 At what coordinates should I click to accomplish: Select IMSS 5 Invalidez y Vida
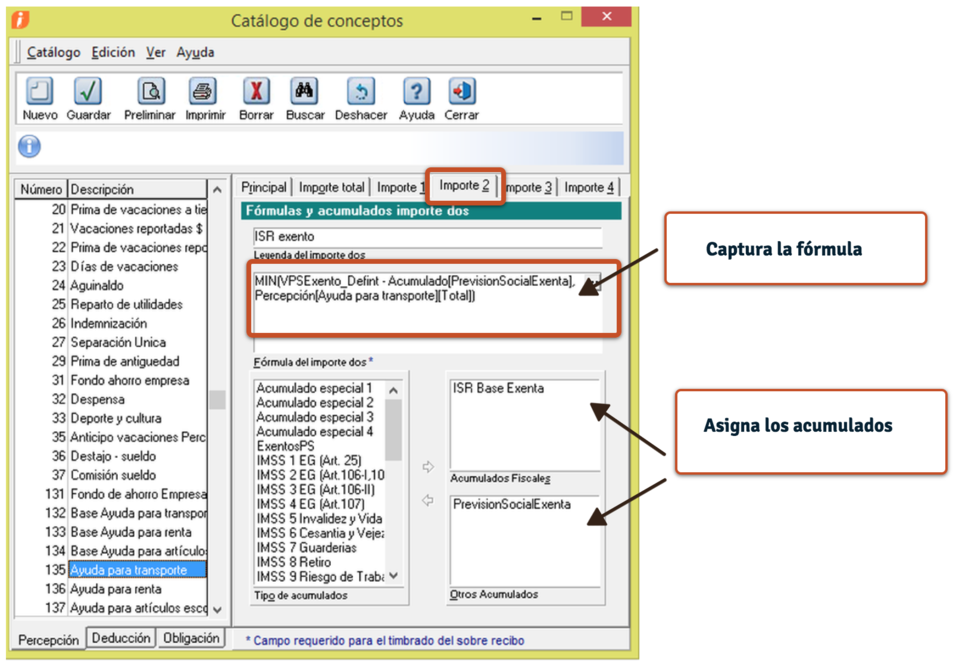pyautogui.click(x=319, y=518)
